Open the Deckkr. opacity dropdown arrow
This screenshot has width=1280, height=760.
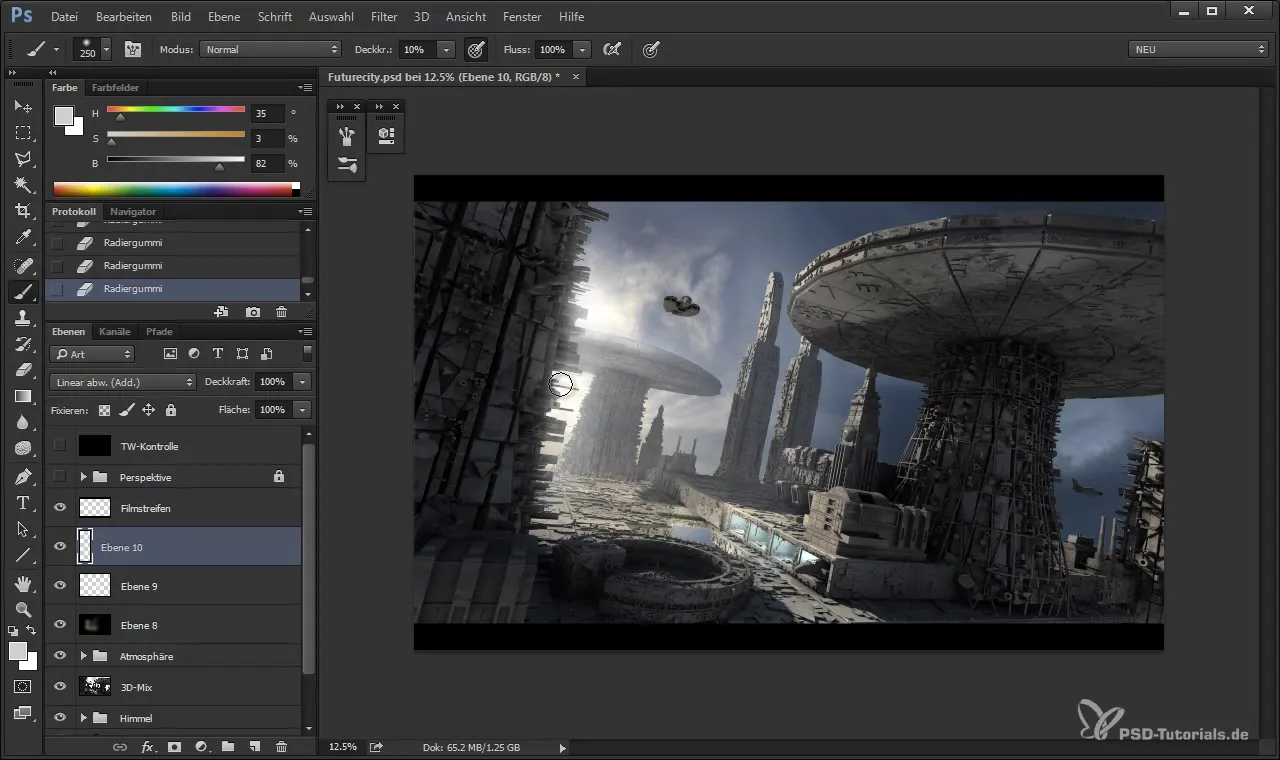(447, 49)
